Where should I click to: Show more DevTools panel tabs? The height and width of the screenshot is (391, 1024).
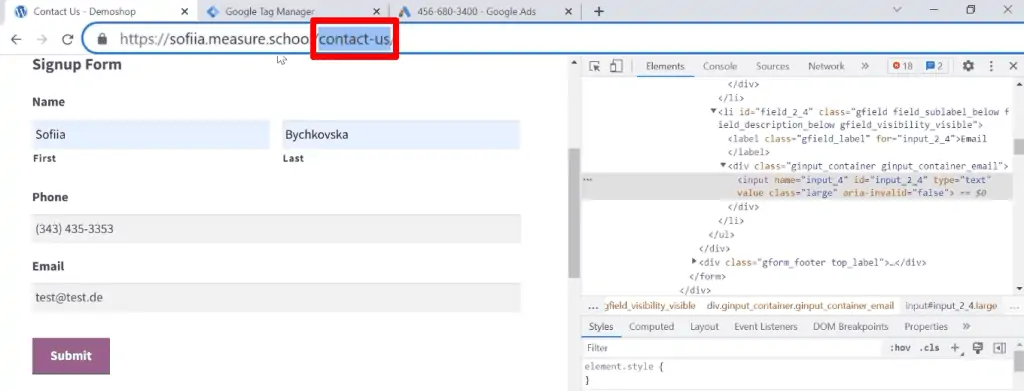pos(865,66)
